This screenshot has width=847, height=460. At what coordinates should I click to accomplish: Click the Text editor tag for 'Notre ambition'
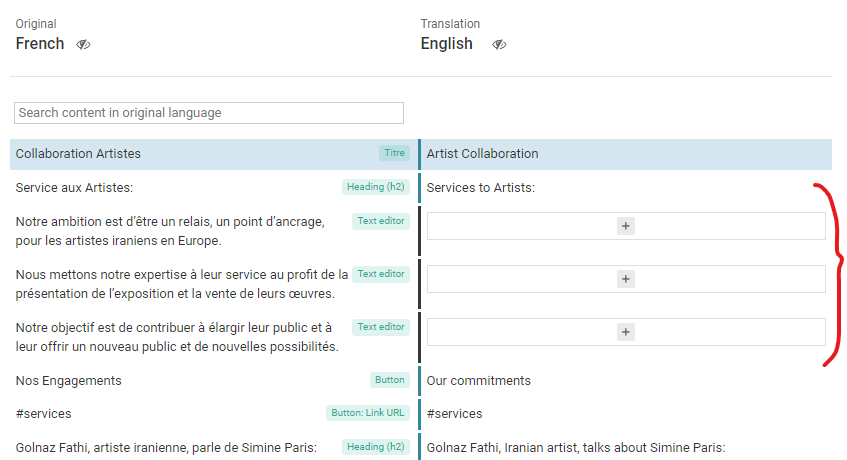381,221
